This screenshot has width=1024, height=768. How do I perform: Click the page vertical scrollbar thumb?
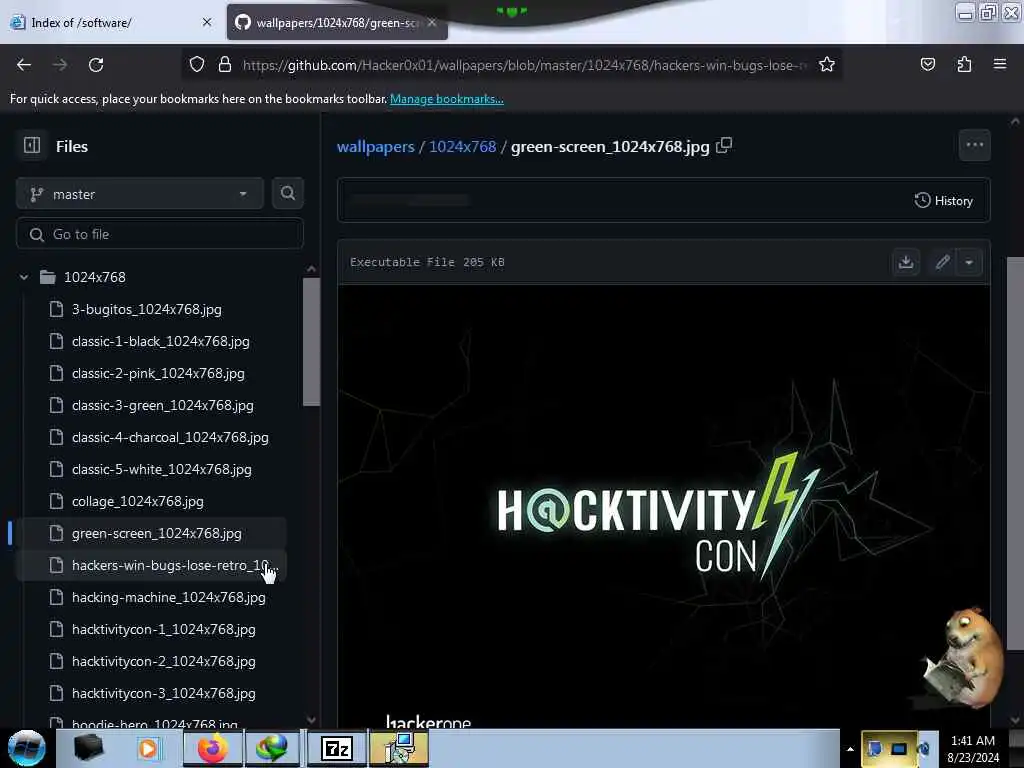point(1015,453)
